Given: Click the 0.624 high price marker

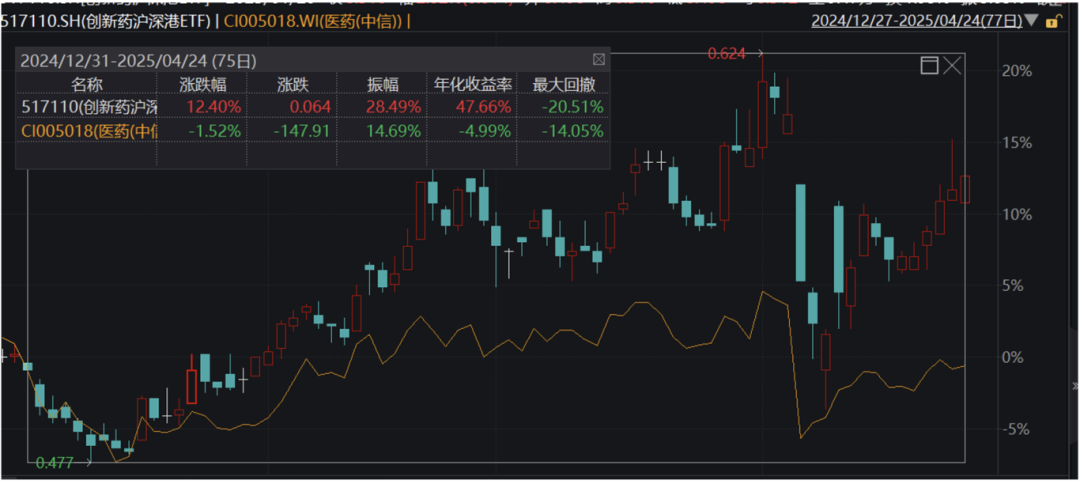Looking at the screenshot, I should click(x=727, y=52).
